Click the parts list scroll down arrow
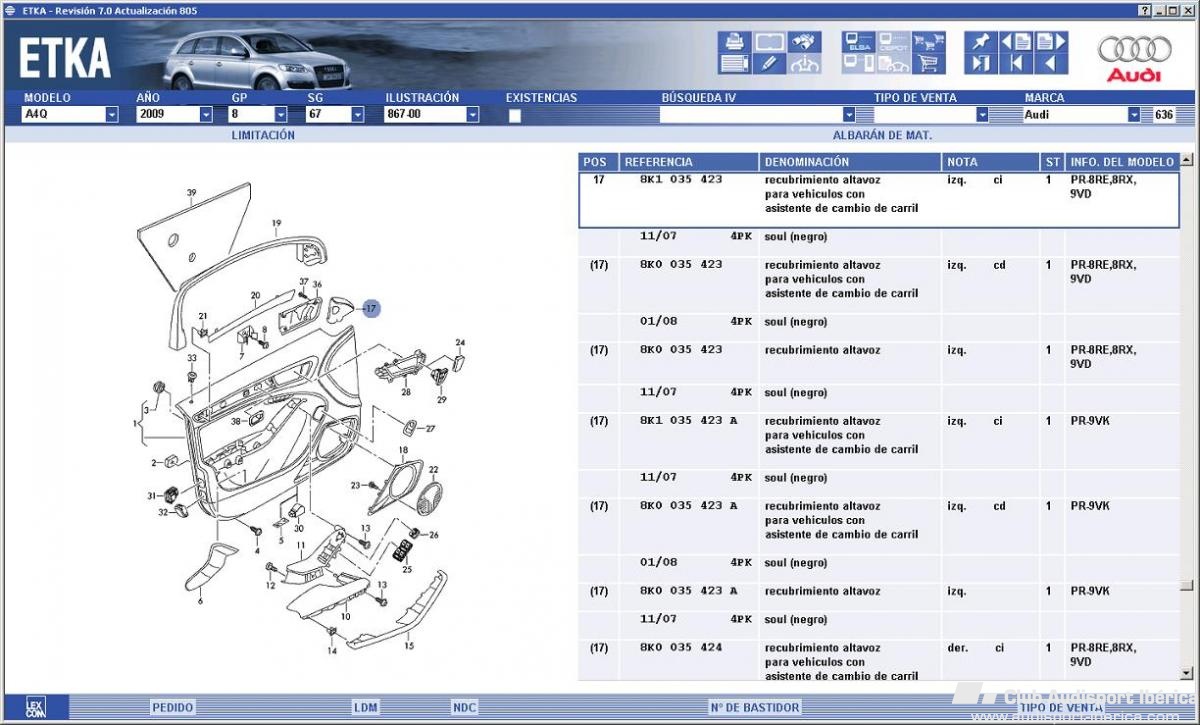This screenshot has width=1200, height=725. [1187, 674]
